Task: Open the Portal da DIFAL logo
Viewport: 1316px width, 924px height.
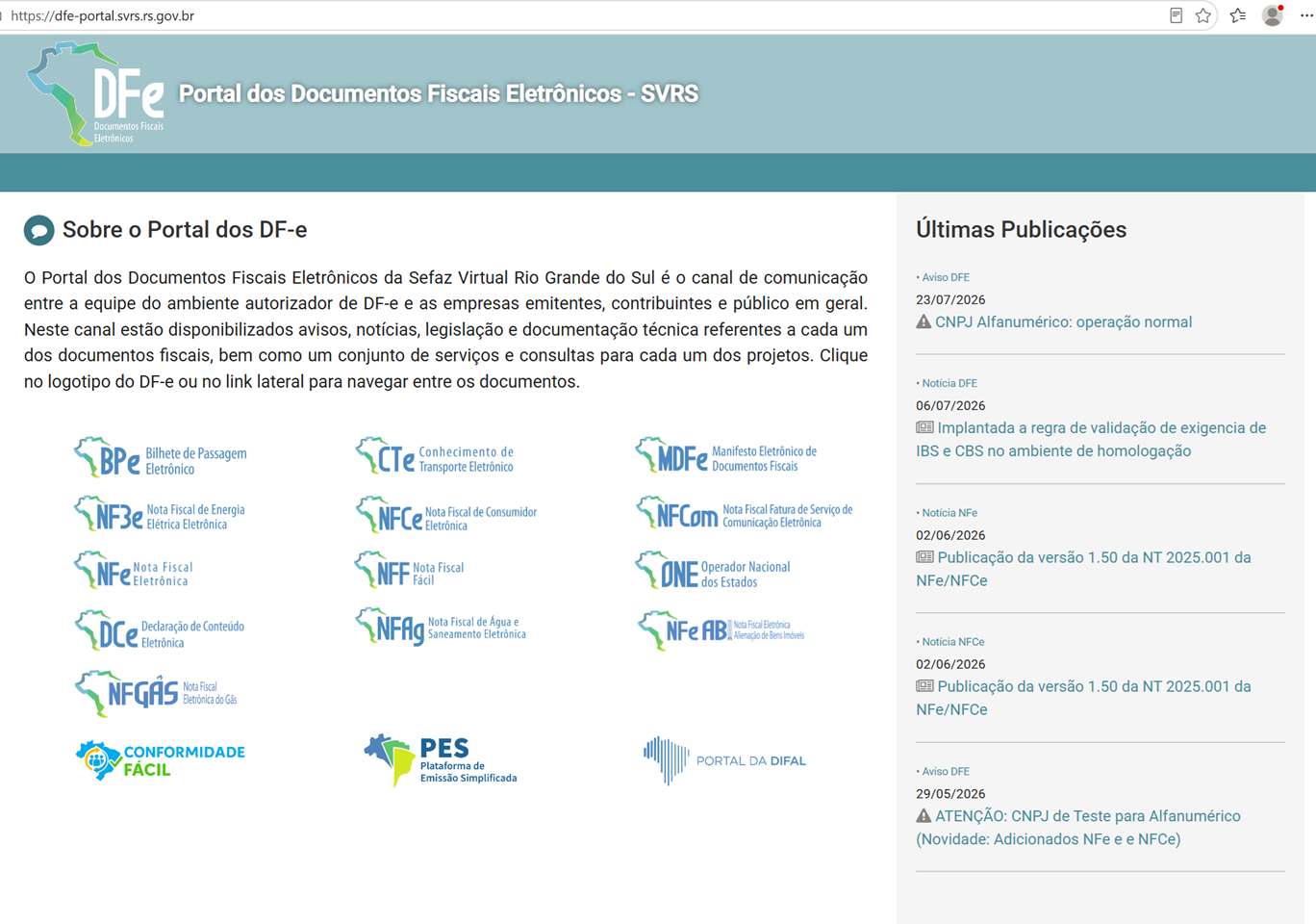Action: [725, 760]
